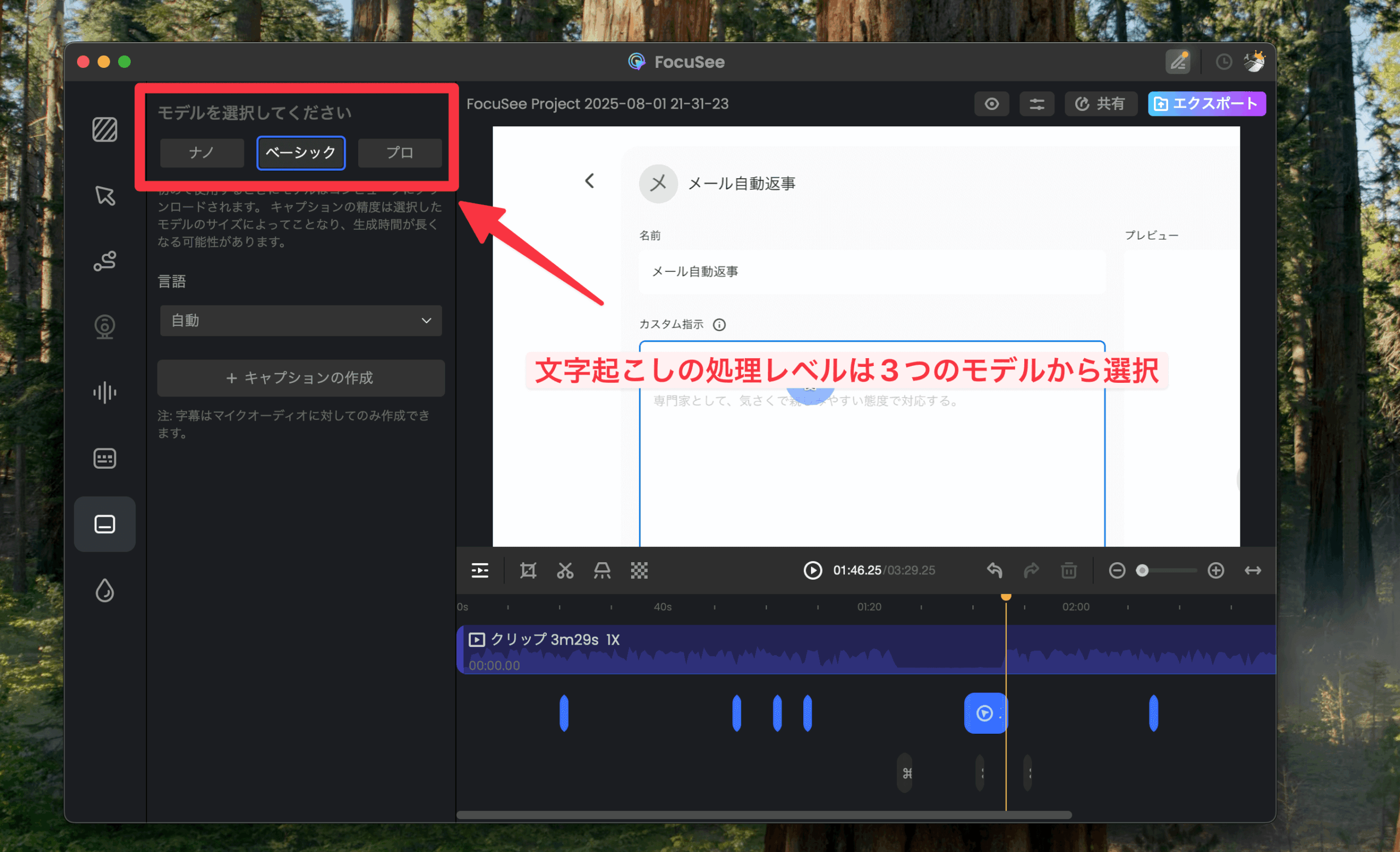Click the scissors split tool

pos(565,570)
